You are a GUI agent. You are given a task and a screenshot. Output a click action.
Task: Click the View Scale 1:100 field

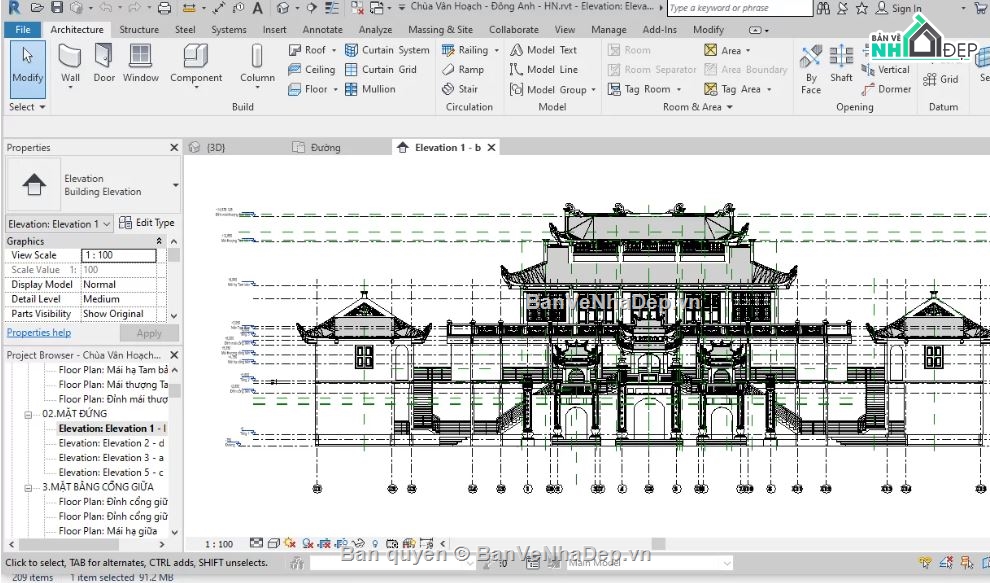click(x=118, y=256)
